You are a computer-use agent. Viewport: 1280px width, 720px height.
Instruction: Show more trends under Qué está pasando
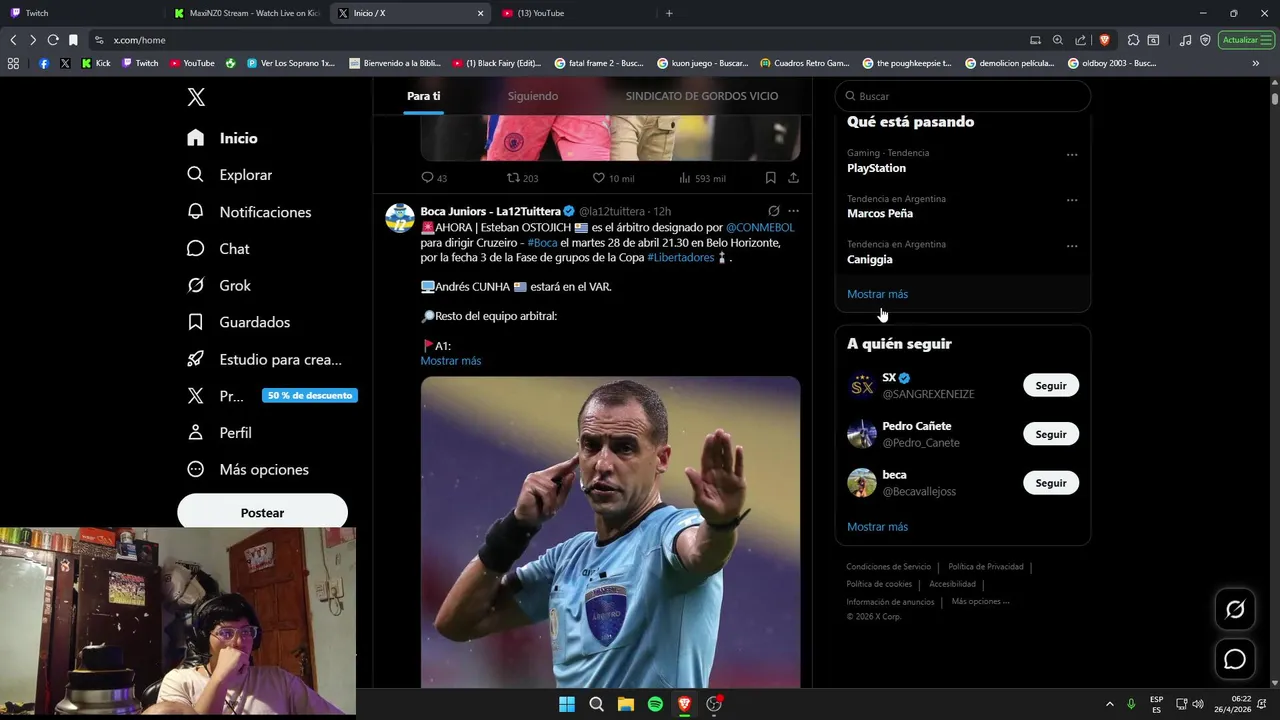(877, 294)
